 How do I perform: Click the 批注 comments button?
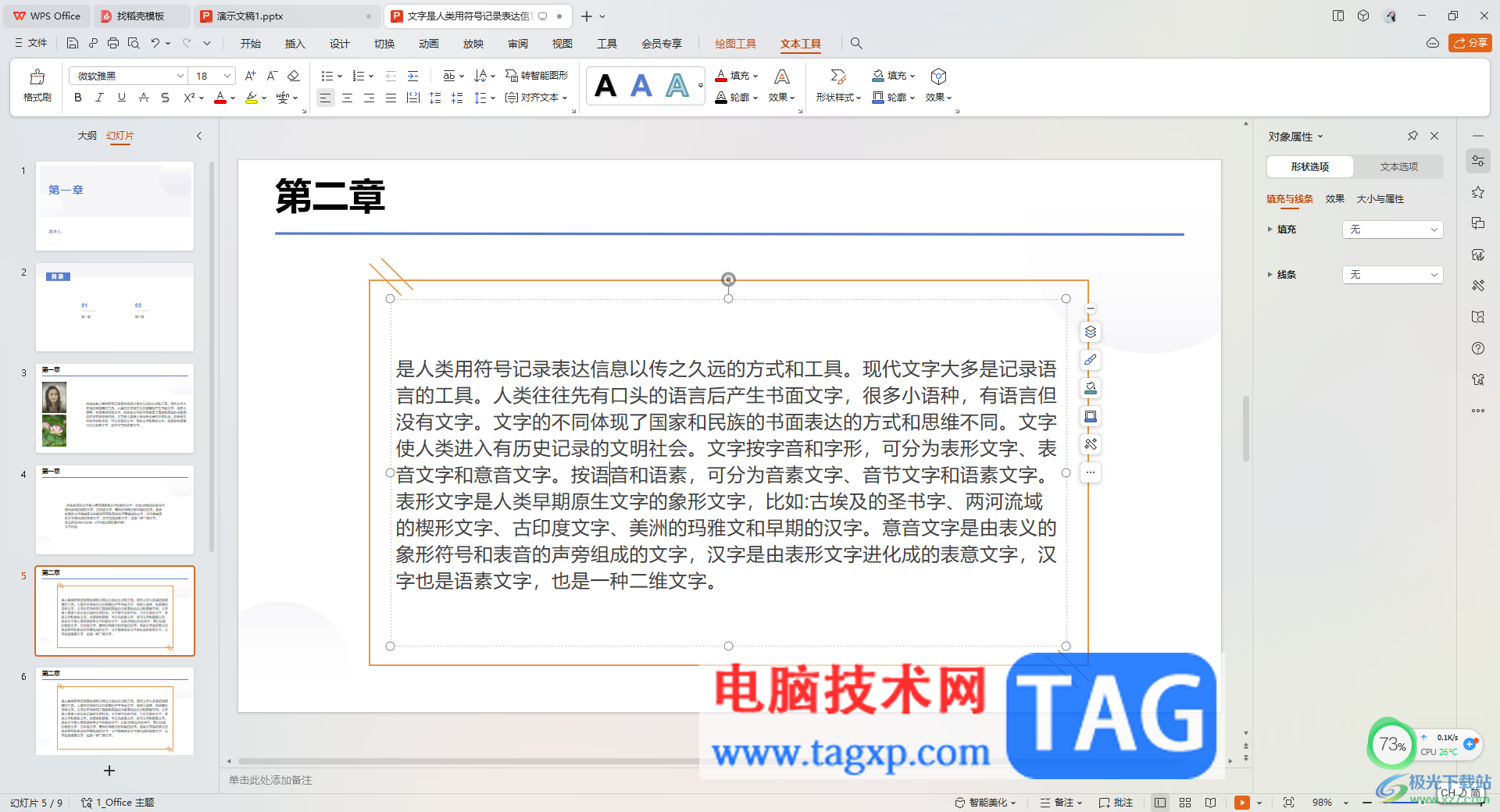tap(1116, 803)
